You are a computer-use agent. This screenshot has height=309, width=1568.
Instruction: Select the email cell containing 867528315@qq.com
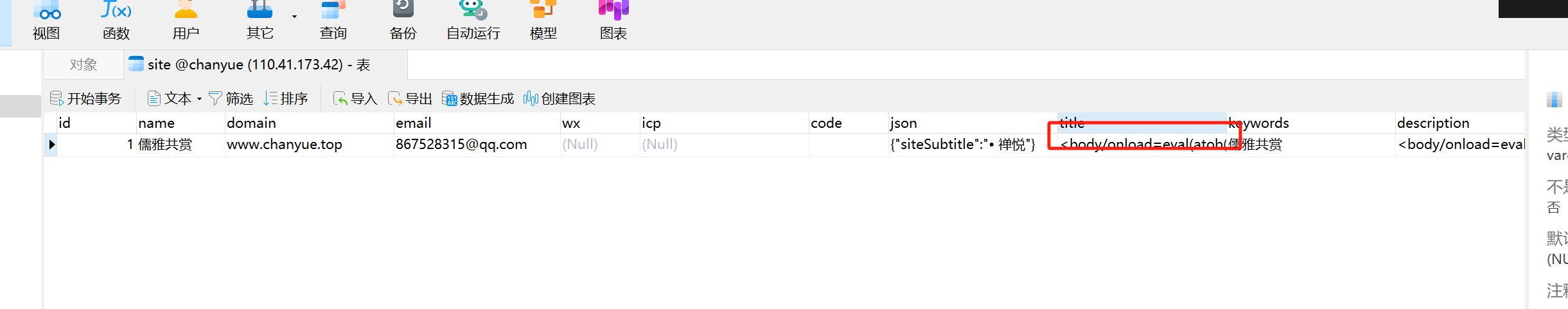click(461, 145)
